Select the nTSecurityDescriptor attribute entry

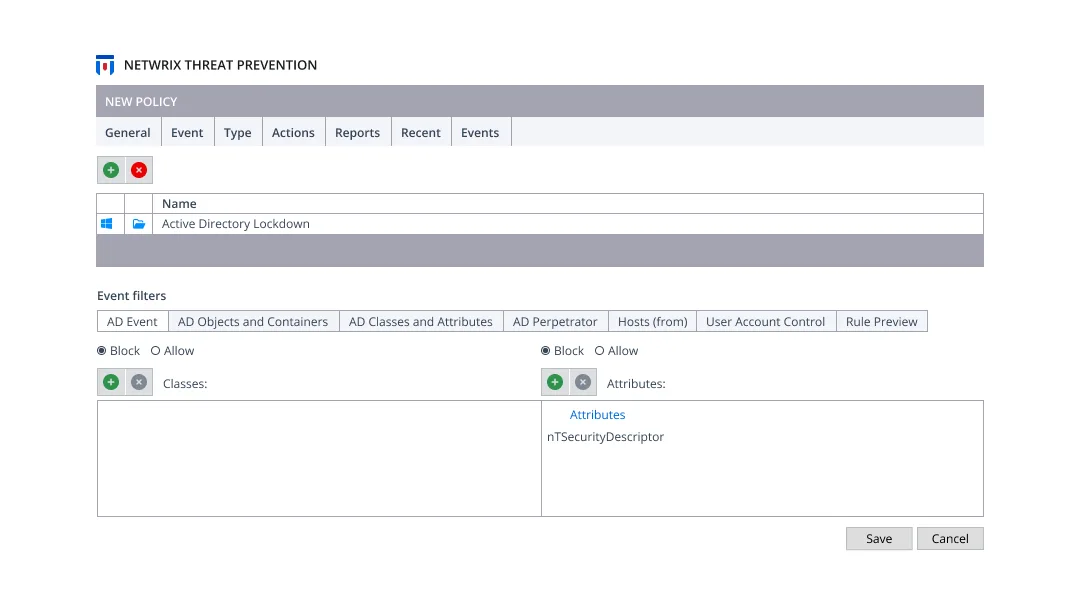[605, 437]
